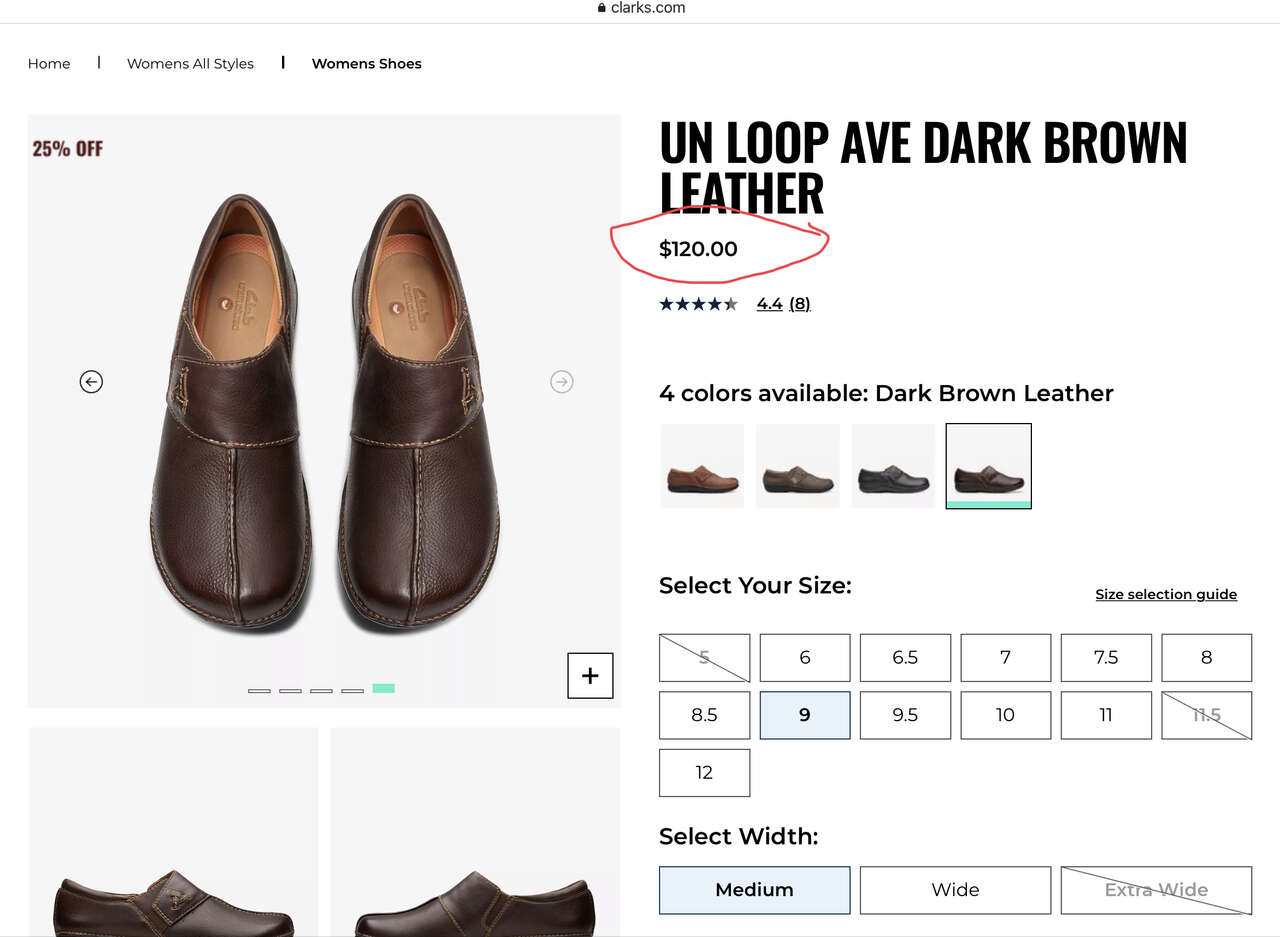Select the tan leather color swatch
This screenshot has width=1280, height=937.
pyautogui.click(x=702, y=466)
